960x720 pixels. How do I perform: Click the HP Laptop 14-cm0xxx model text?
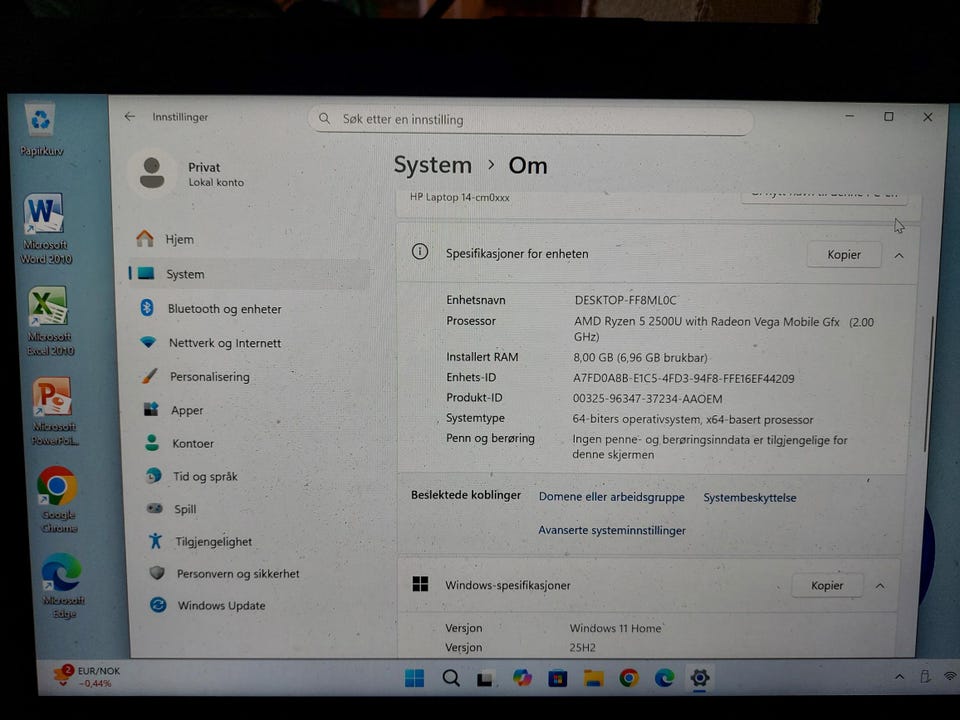point(459,197)
